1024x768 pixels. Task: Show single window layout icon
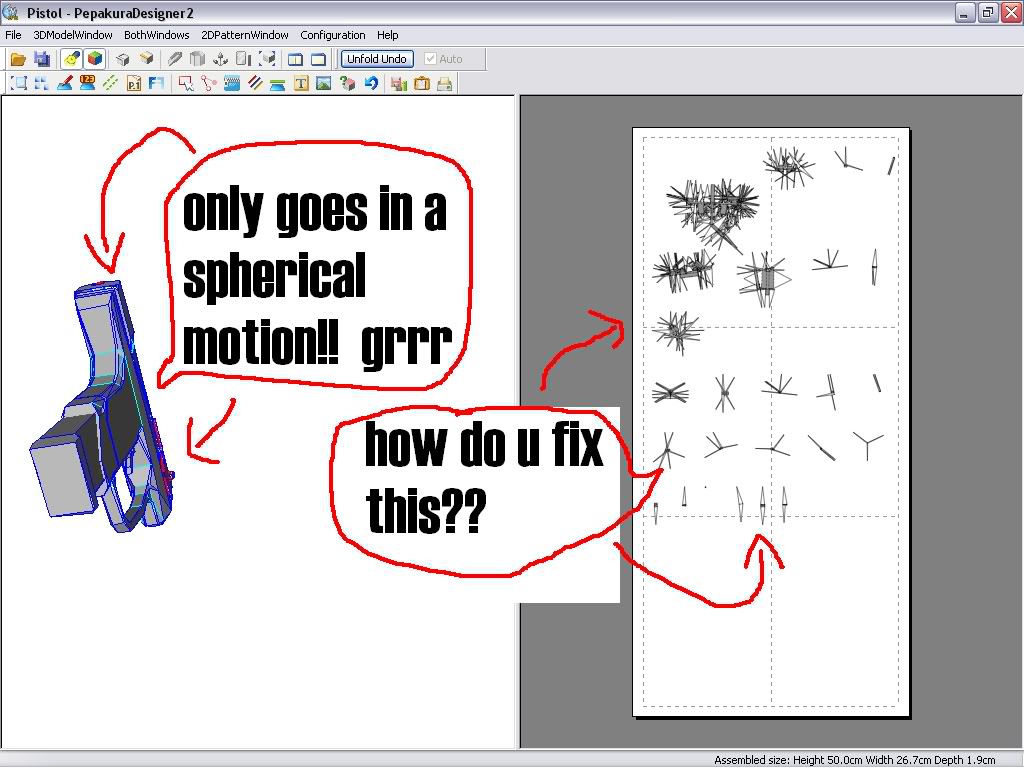319,59
